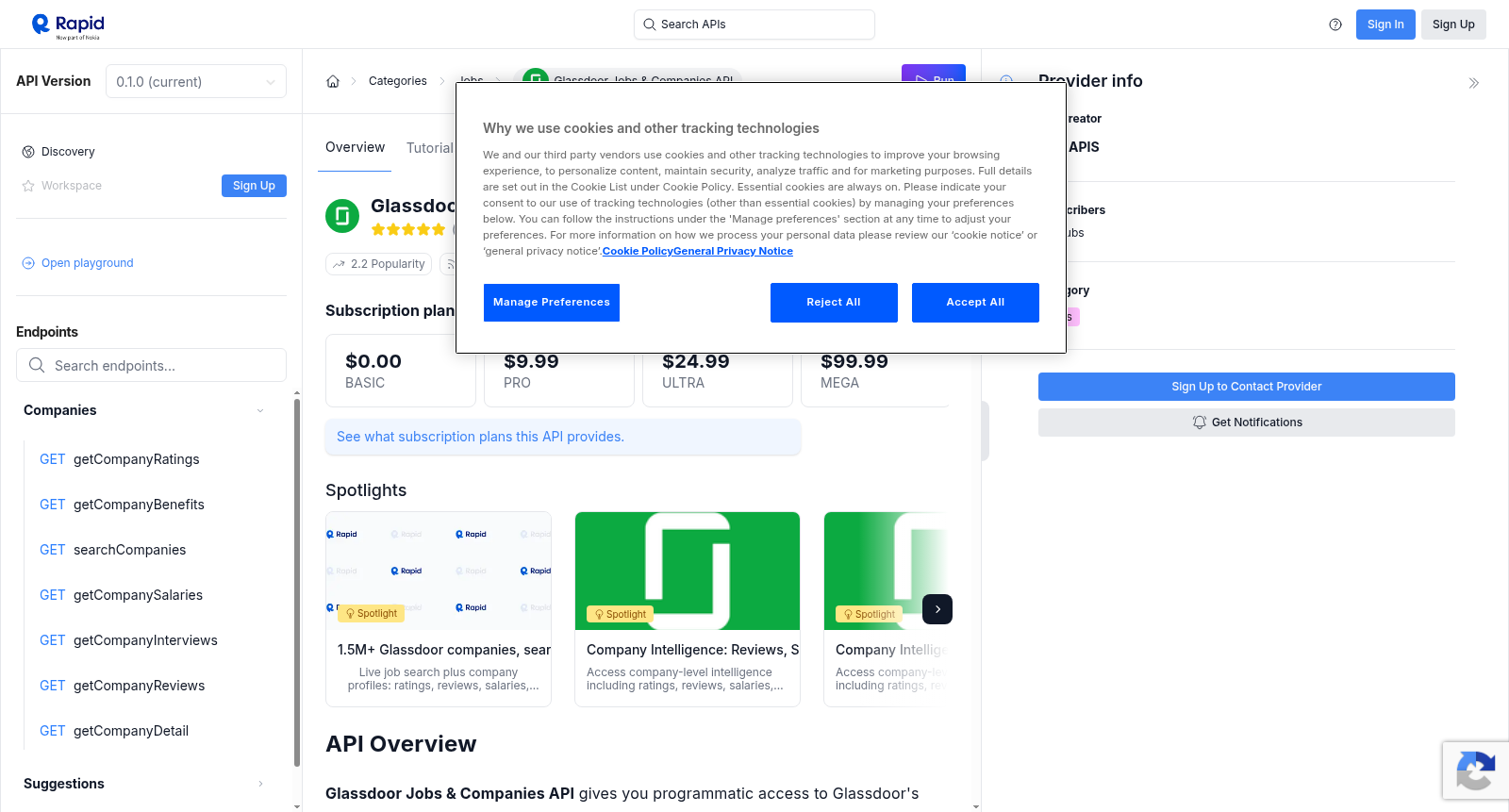Select the $0.00 BASIC plan card
1509x812 pixels.
[401, 371]
